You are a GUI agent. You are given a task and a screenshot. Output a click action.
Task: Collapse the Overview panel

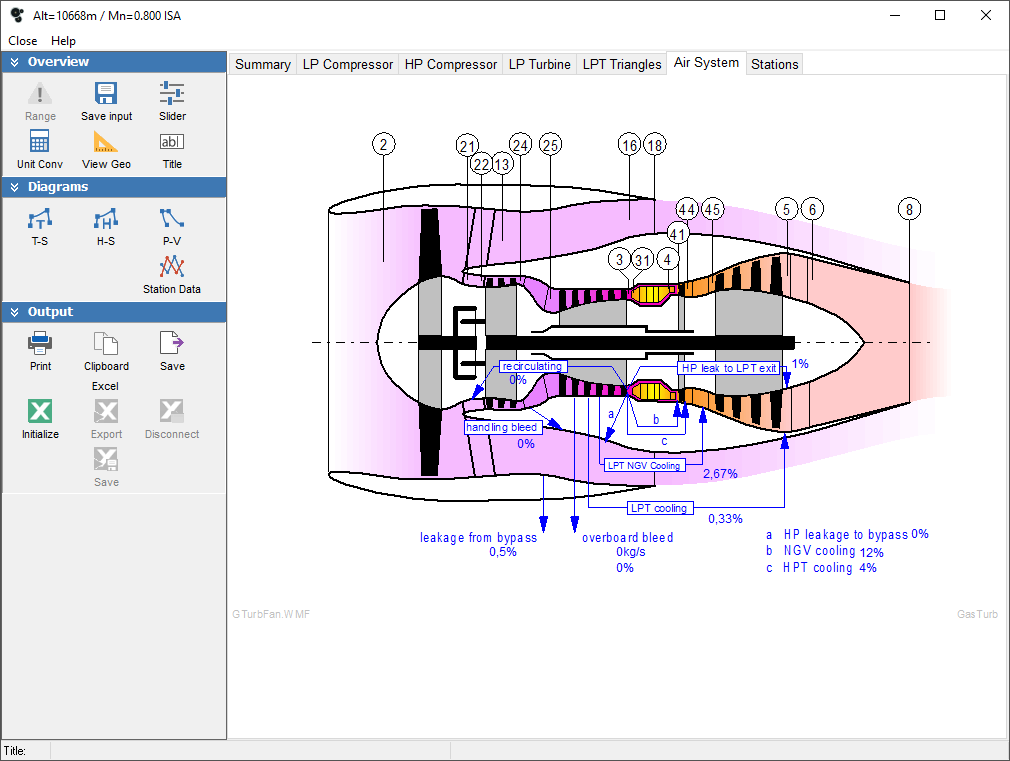(x=12, y=61)
